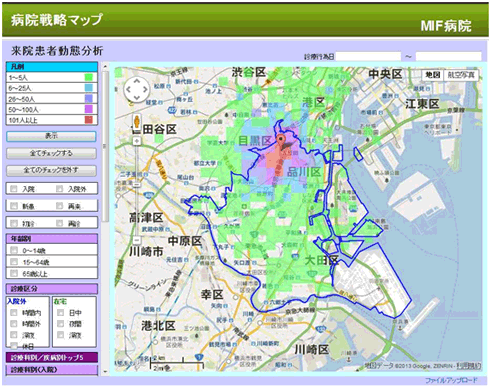Image resolution: width=490 pixels, height=387 pixels.
Task: Click the 中原区 label on the map
Action: pos(185,241)
